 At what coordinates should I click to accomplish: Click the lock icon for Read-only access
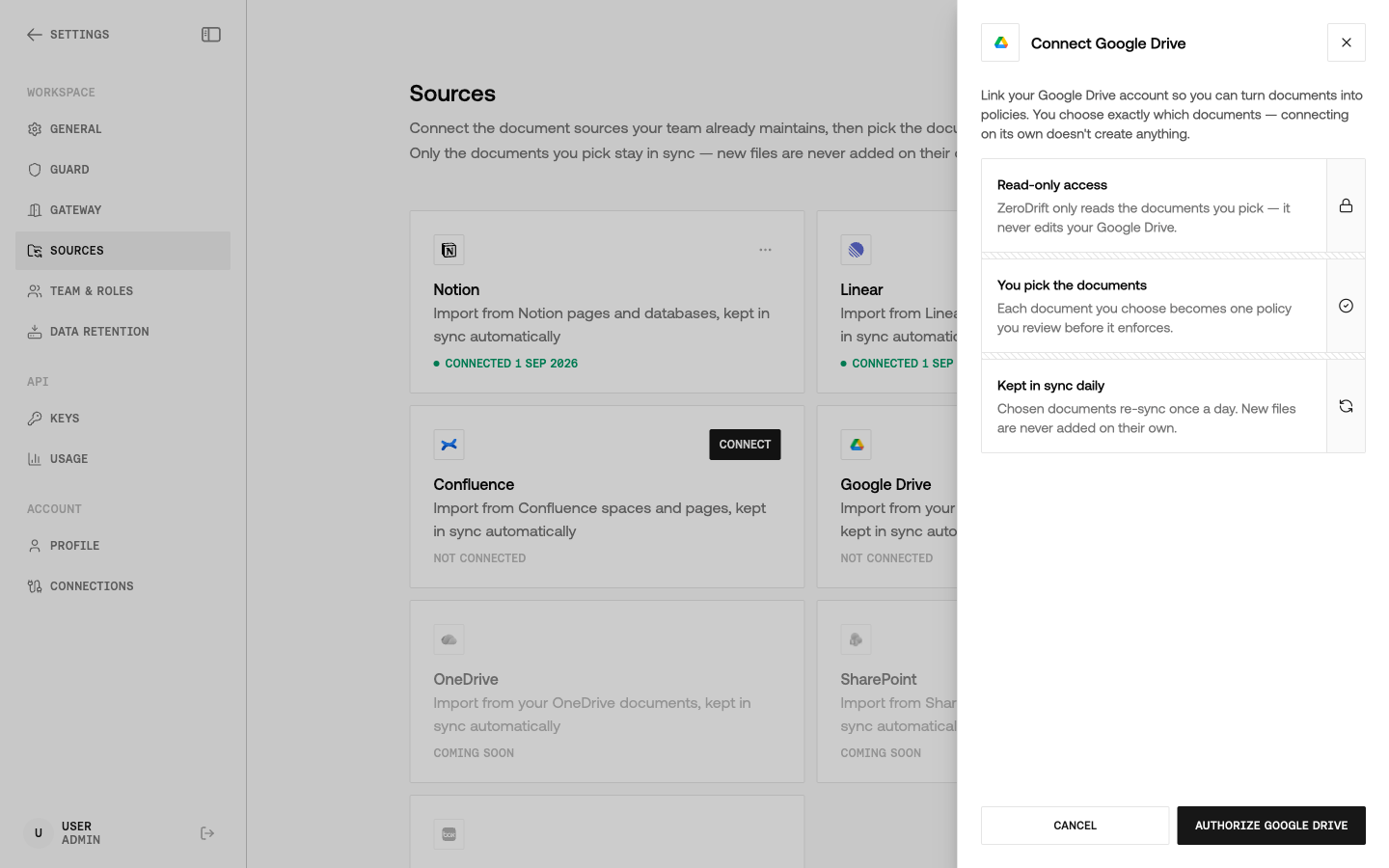click(x=1346, y=205)
